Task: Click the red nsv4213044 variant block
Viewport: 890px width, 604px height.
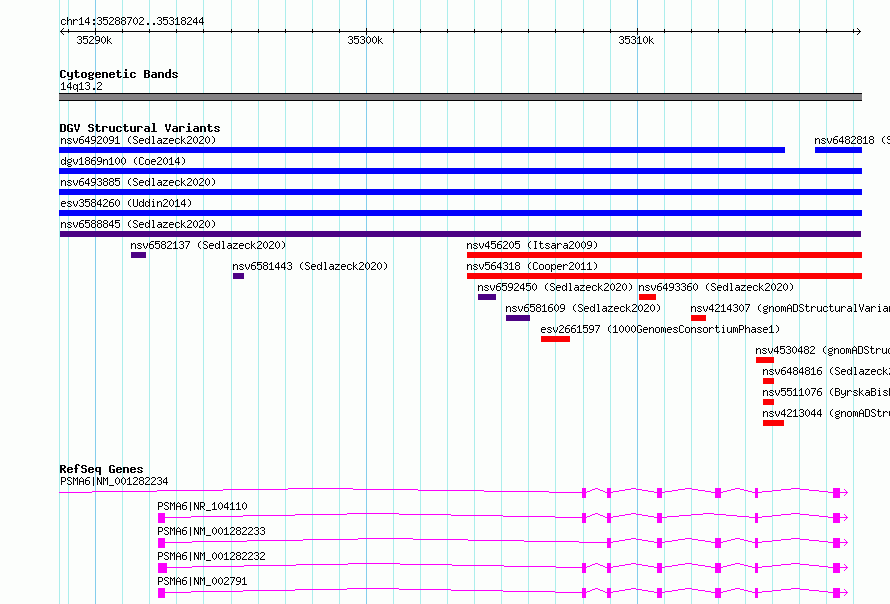Action: click(774, 423)
